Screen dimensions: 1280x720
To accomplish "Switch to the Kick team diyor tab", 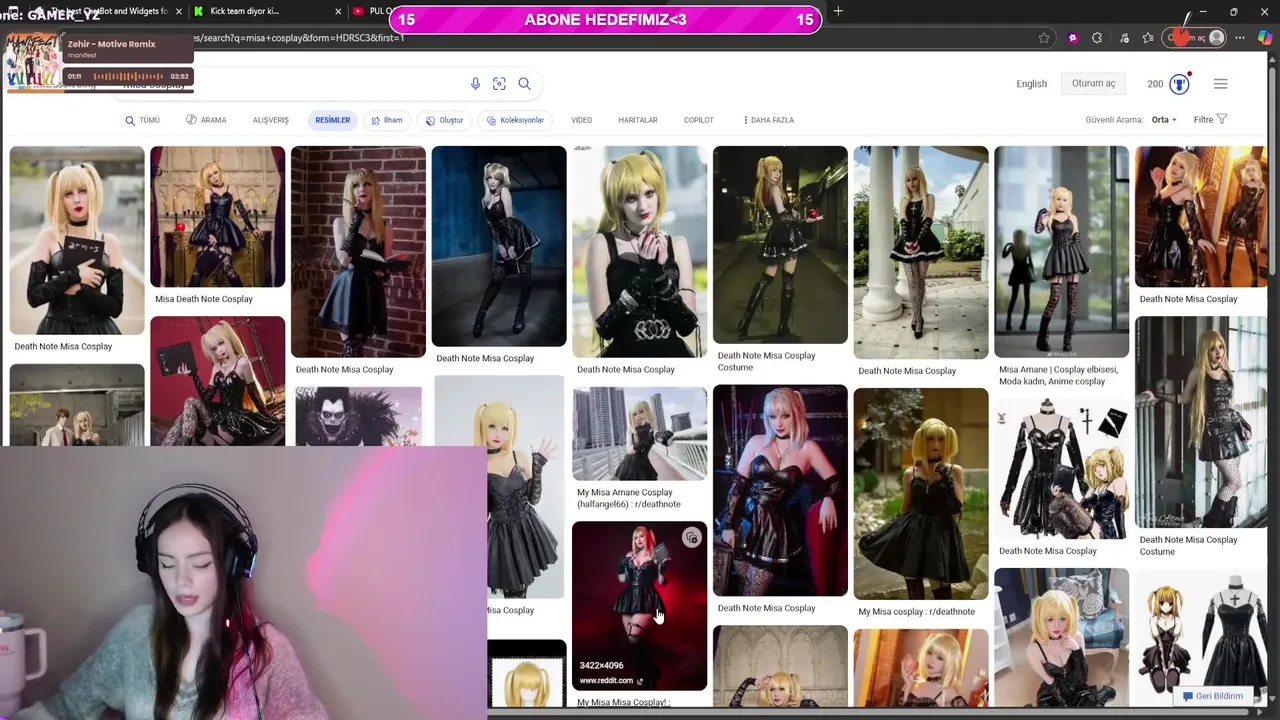I will pyautogui.click(x=255, y=11).
